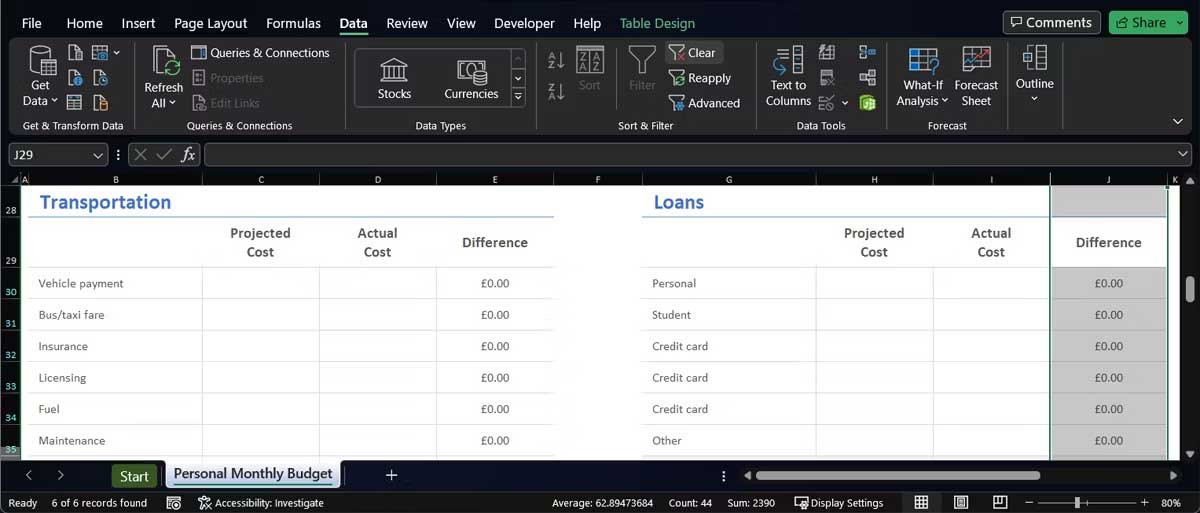Switch to the Home tab
The image size is (1200, 513).
click(x=84, y=23)
